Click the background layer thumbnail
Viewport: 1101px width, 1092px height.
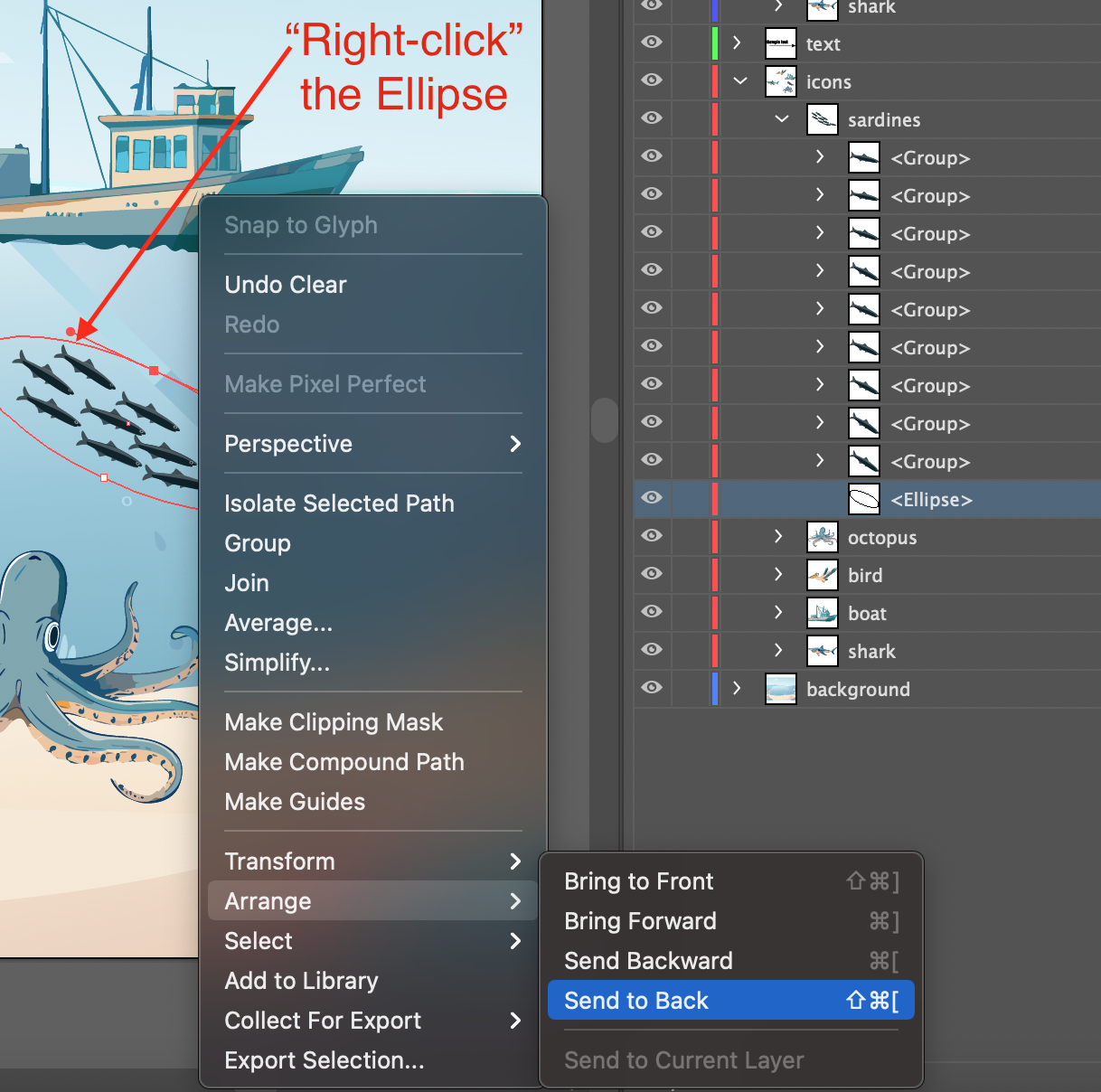click(780, 689)
